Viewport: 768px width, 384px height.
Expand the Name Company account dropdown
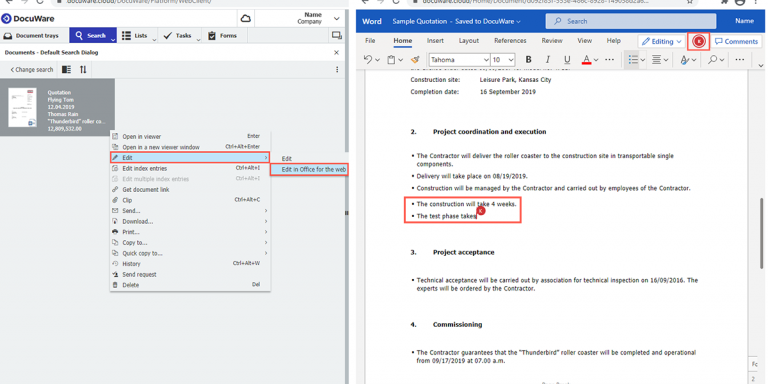click(x=336, y=19)
